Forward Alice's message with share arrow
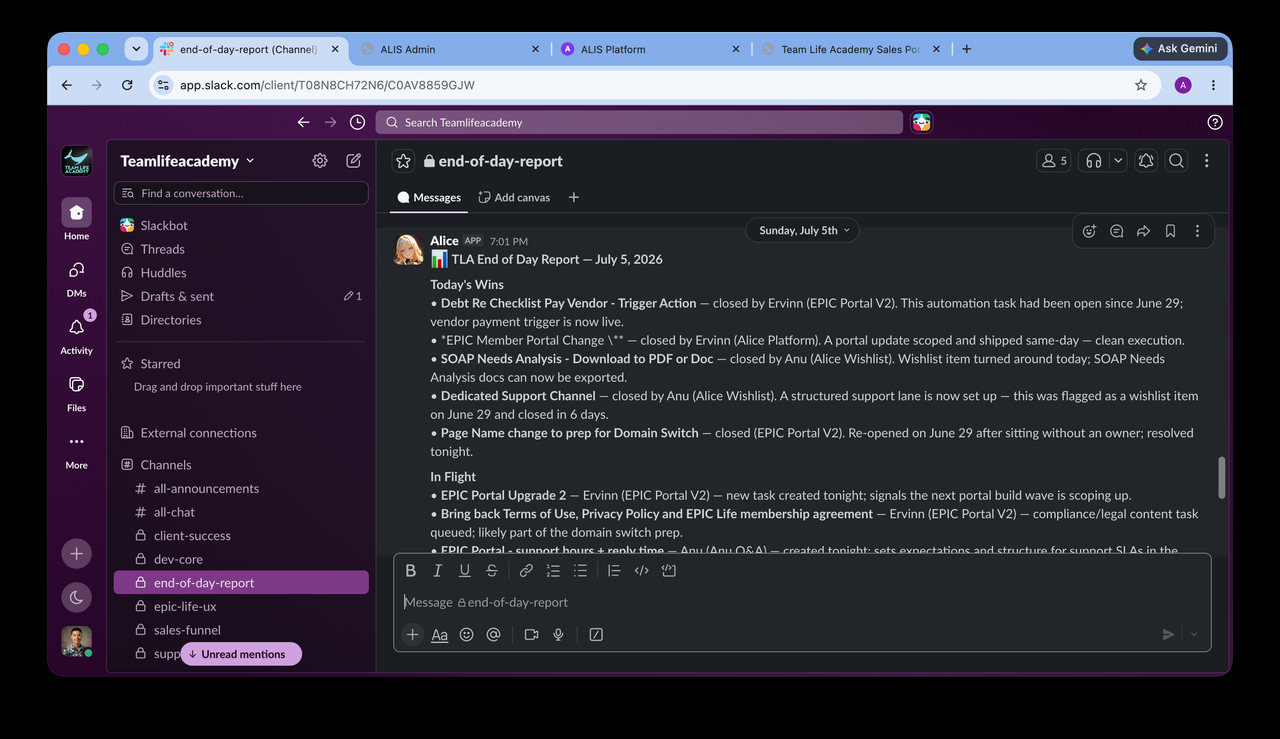Image resolution: width=1280 pixels, height=739 pixels. (x=1143, y=231)
